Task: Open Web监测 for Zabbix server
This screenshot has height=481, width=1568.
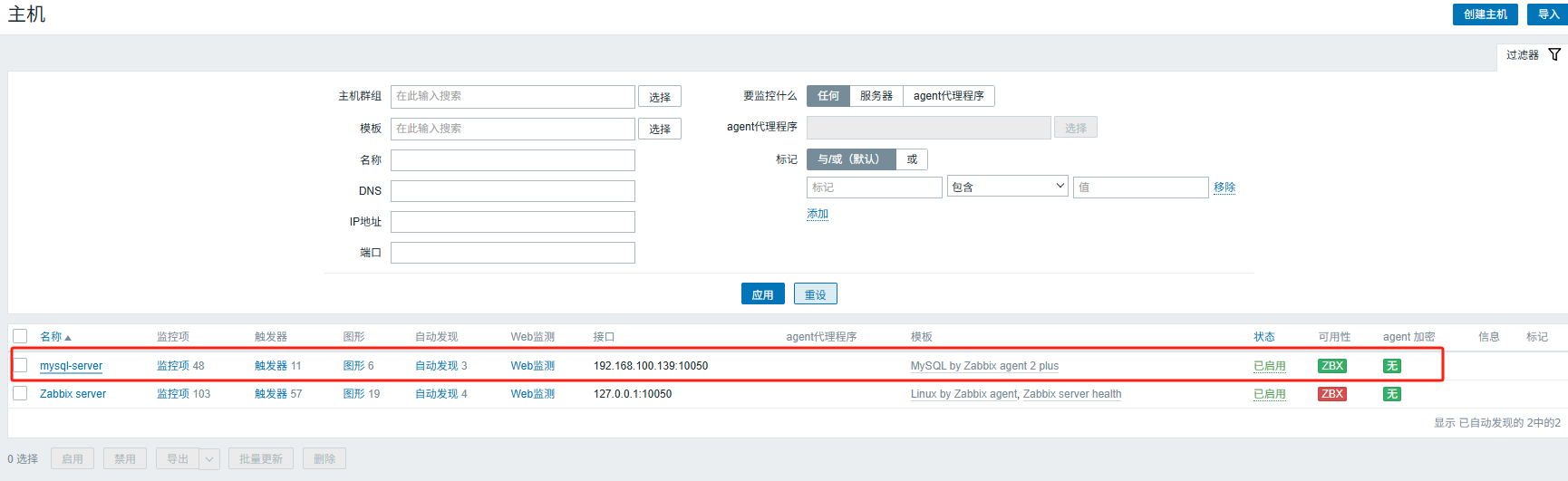Action: (532, 394)
